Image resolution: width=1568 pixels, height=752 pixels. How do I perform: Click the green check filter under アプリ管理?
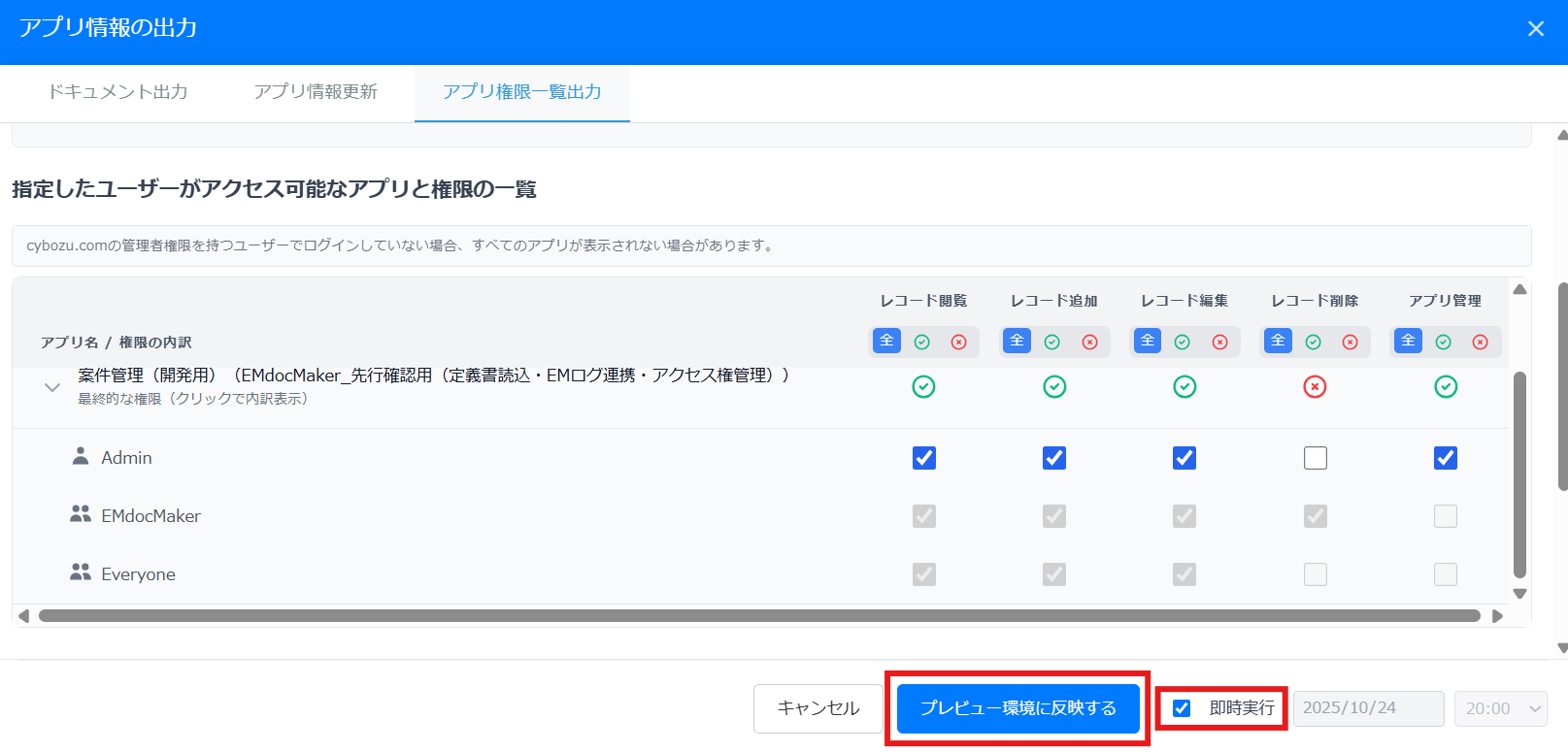[1444, 342]
